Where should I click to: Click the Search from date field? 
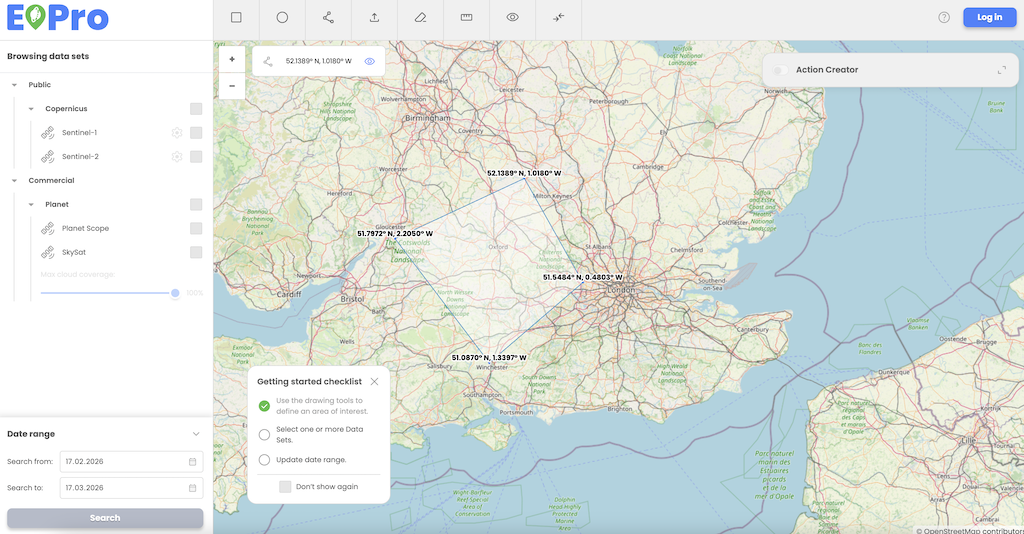[131, 462]
